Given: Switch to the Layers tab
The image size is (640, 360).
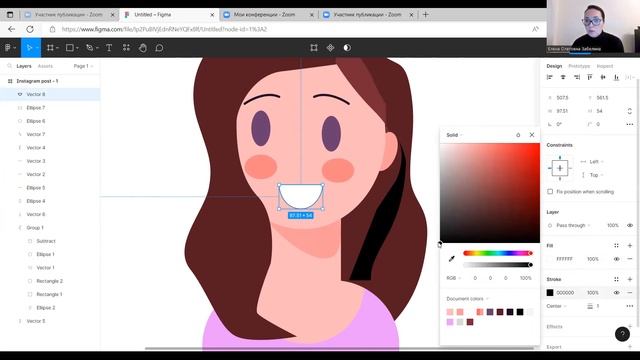Looking at the screenshot, I should (24, 66).
